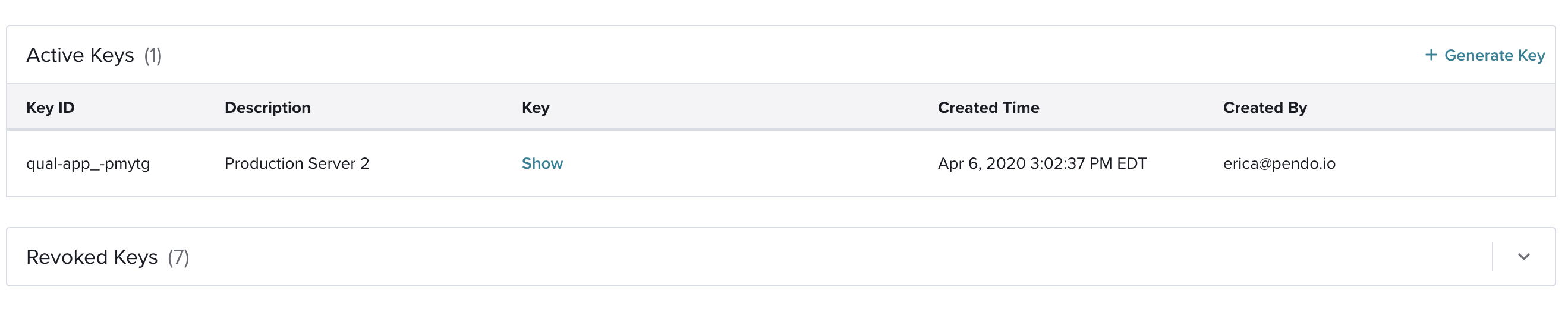Image resolution: width=1568 pixels, height=309 pixels.
Task: Click the Created By column header
Action: 1265,108
